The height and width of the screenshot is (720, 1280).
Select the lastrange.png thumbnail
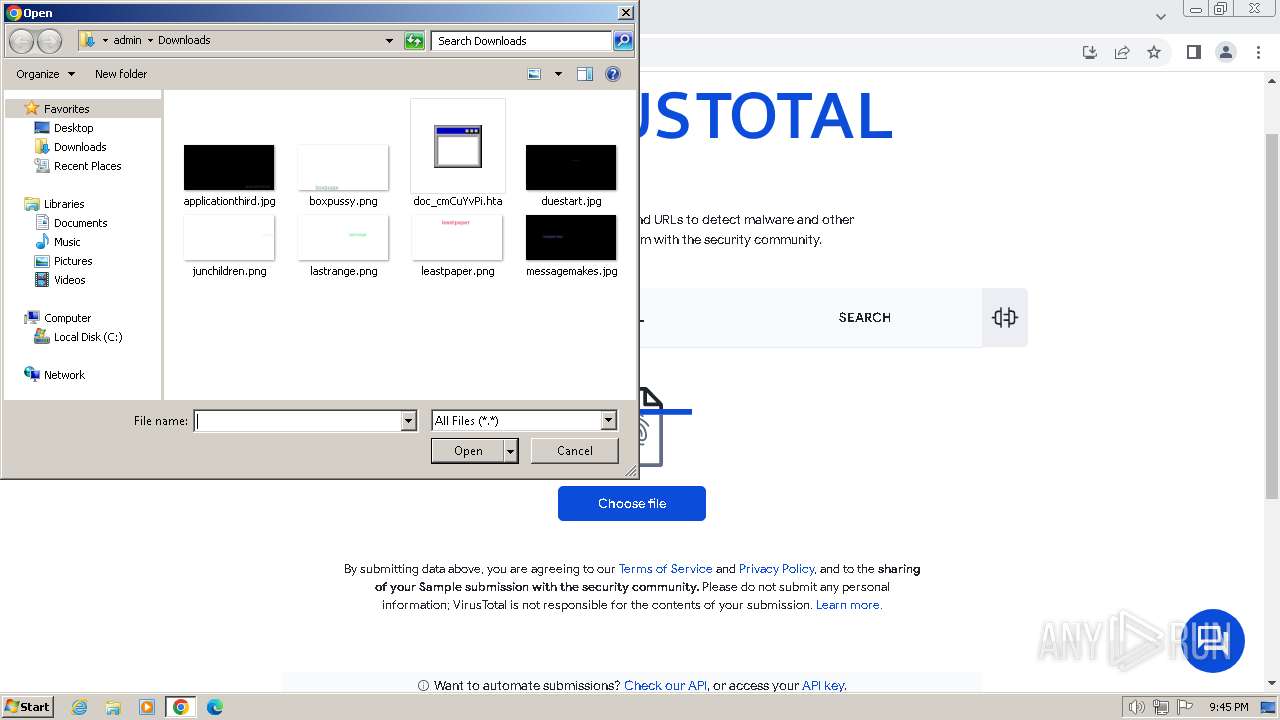343,238
